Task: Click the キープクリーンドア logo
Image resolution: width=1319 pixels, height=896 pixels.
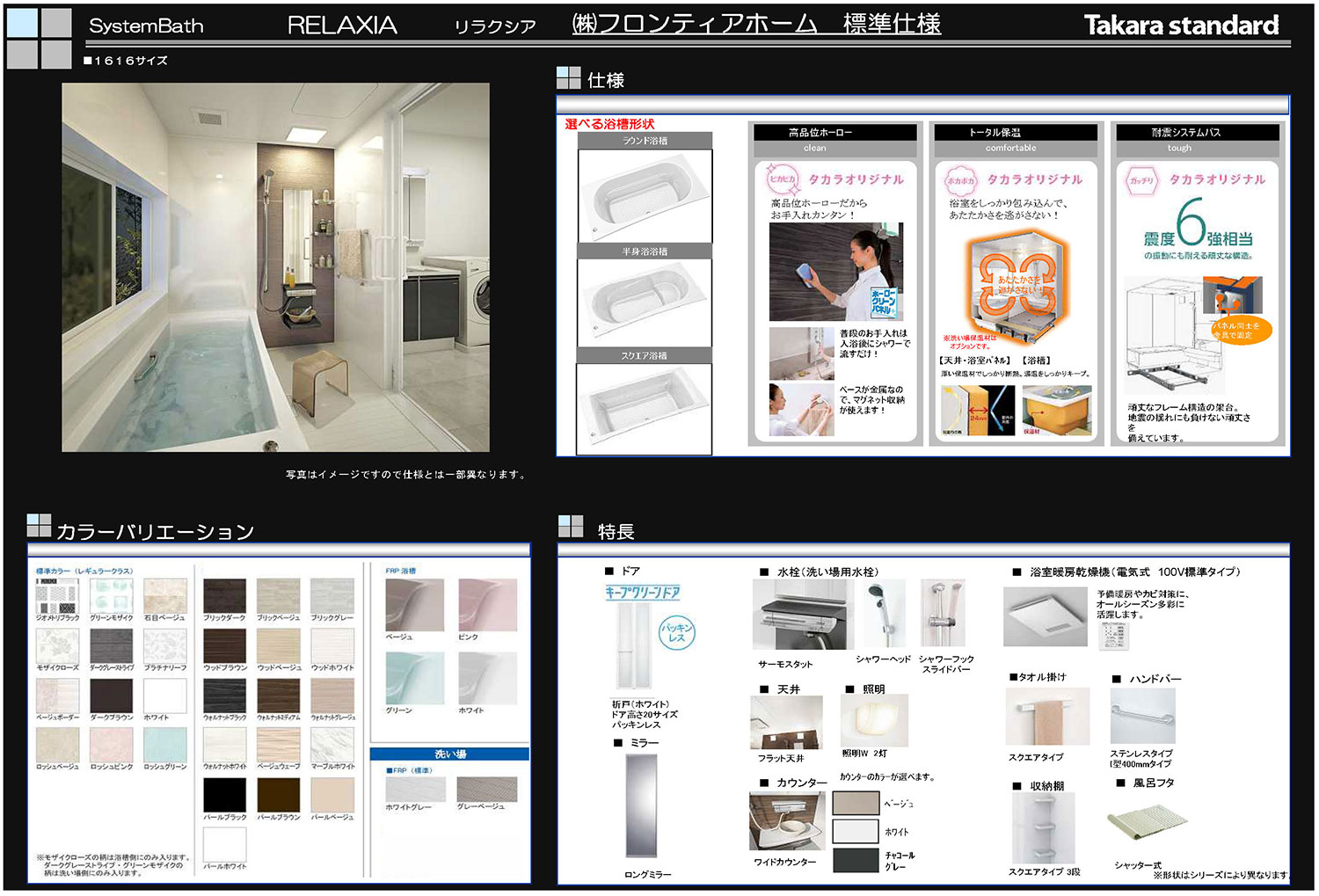Action: coord(642,593)
